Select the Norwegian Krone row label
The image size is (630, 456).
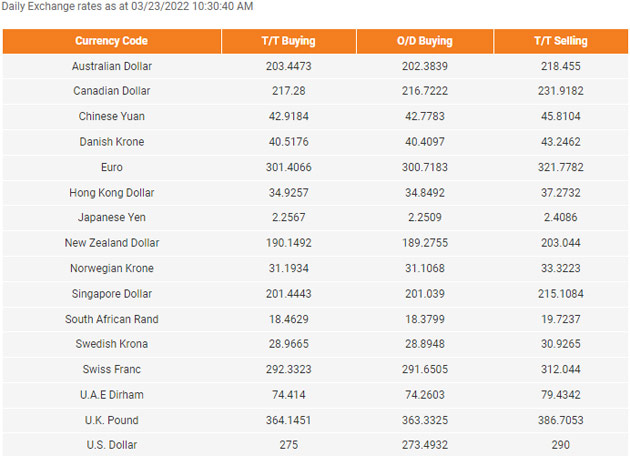click(x=112, y=268)
